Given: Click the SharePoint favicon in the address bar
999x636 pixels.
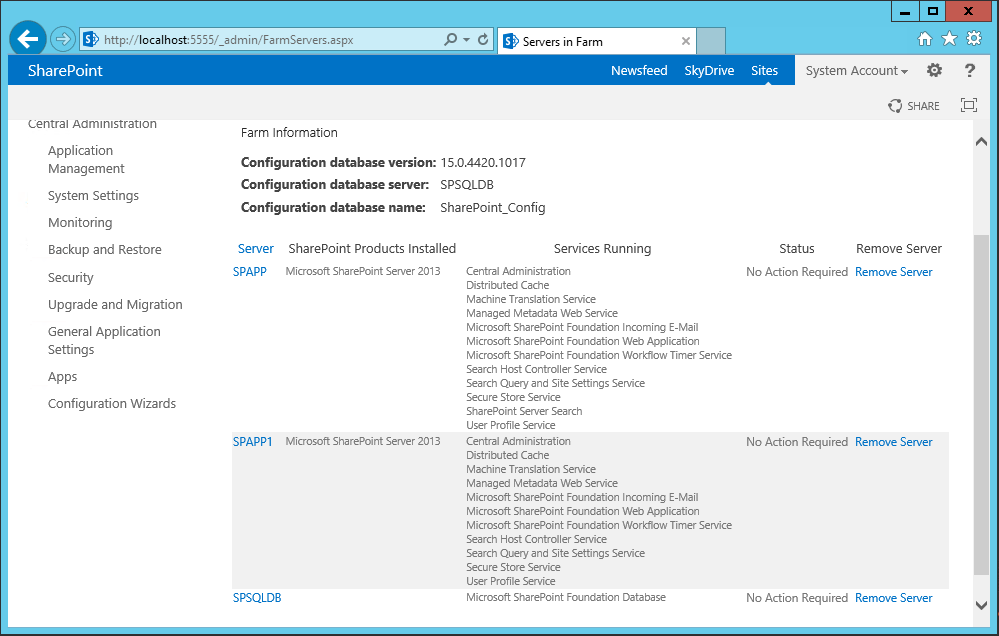Looking at the screenshot, I should (91, 40).
